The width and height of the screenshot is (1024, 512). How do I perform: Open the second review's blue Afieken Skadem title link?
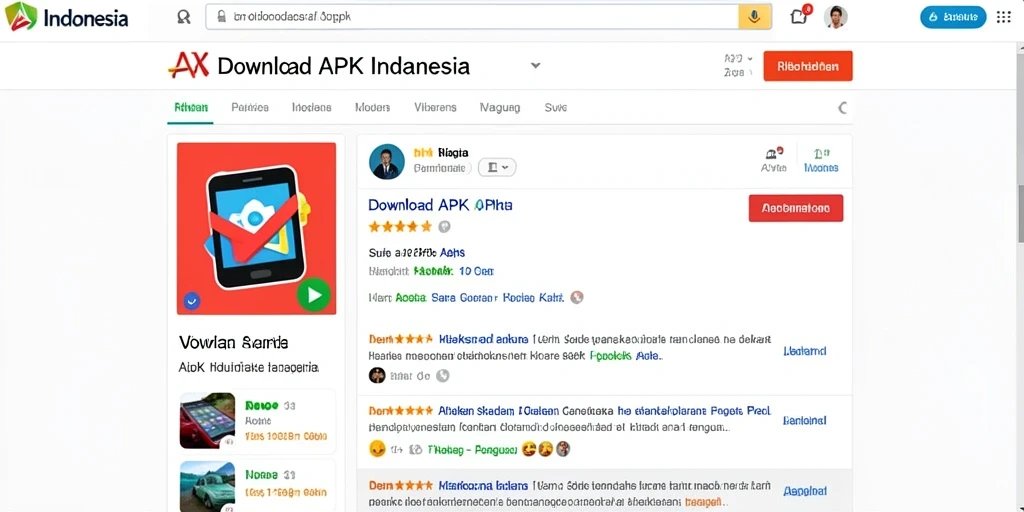498,411
